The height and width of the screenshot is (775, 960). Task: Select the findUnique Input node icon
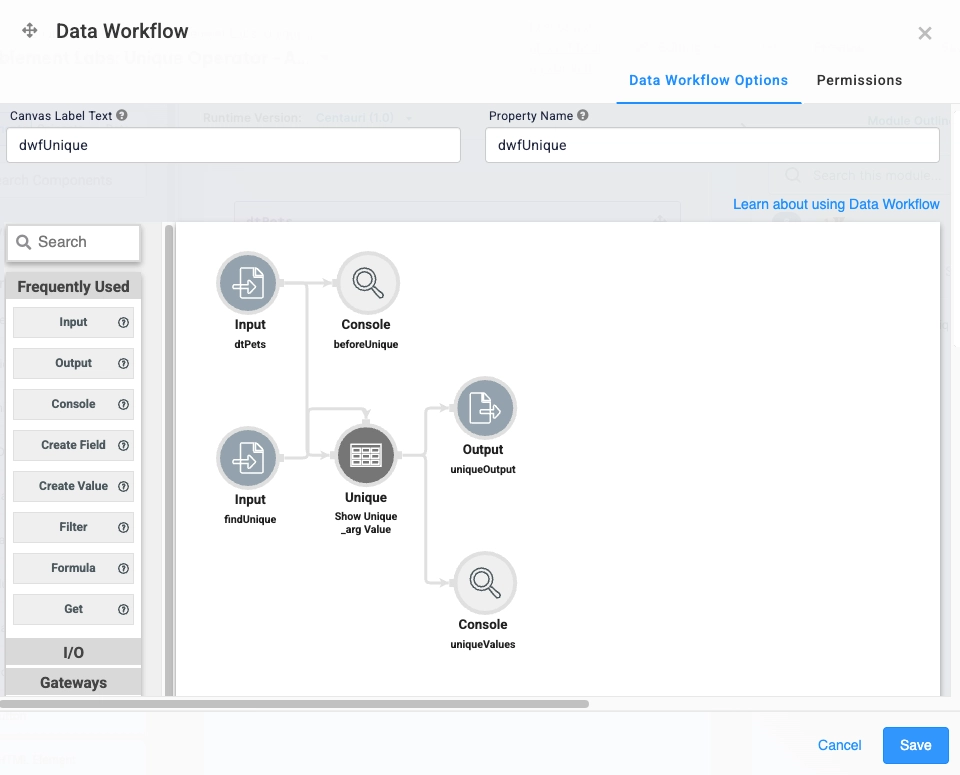pyautogui.click(x=247, y=458)
